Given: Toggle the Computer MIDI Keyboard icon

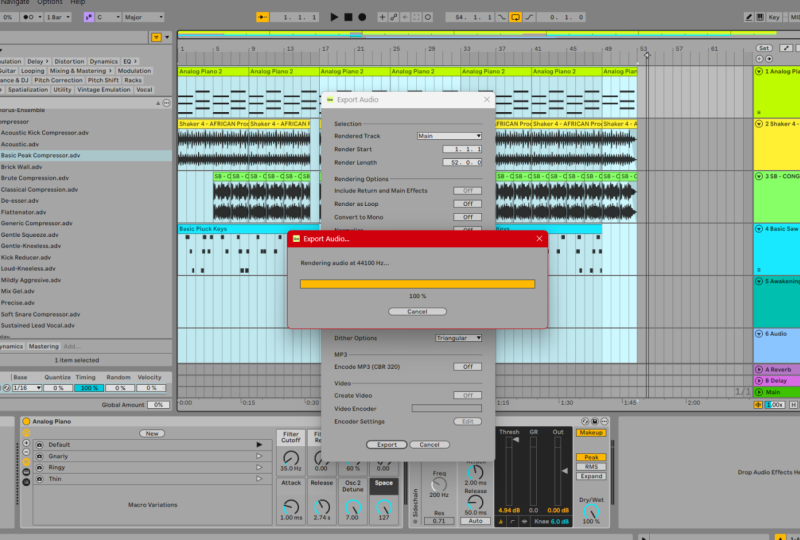Looking at the screenshot, I should [760, 17].
